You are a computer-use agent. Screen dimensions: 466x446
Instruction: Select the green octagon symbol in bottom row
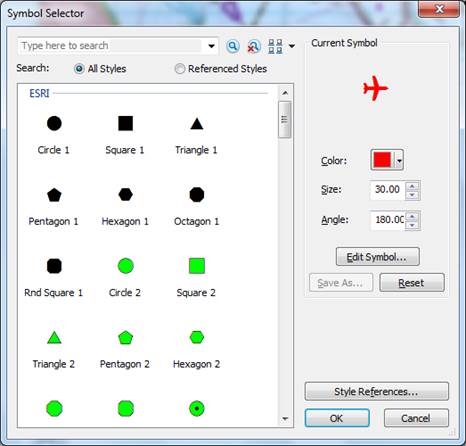(54, 409)
